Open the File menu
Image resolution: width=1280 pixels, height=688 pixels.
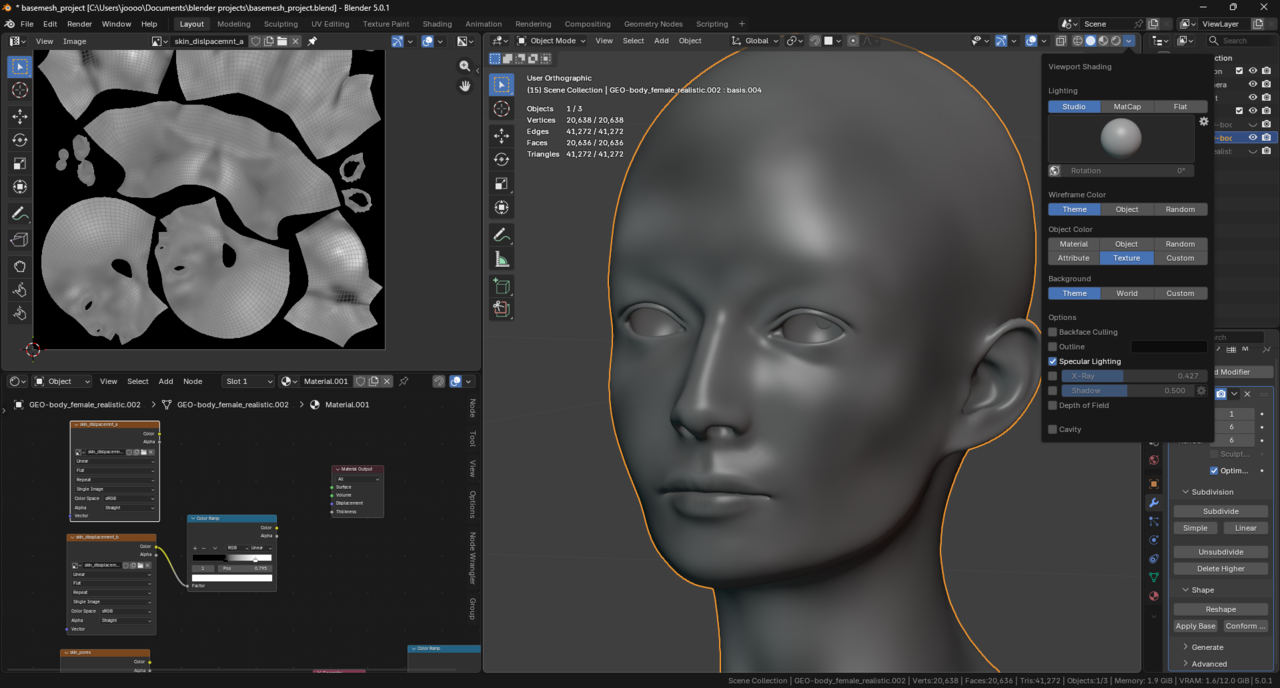pyautogui.click(x=27, y=24)
